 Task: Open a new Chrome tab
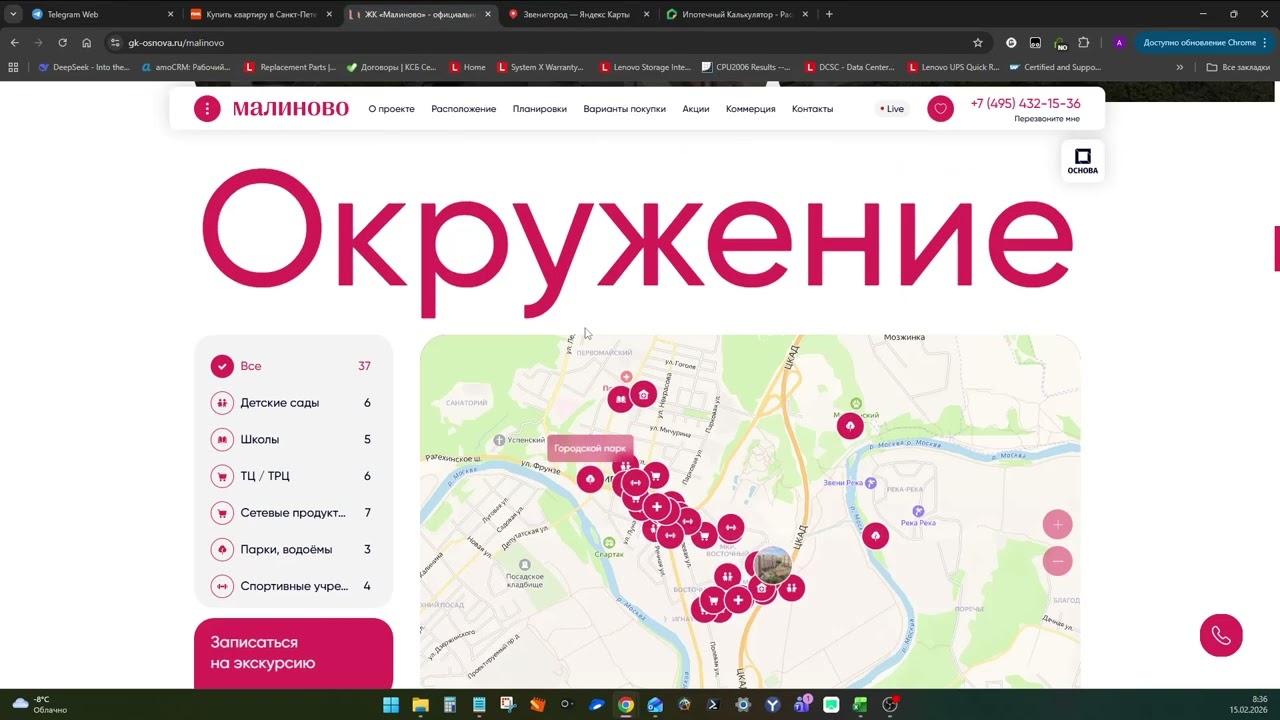point(829,14)
